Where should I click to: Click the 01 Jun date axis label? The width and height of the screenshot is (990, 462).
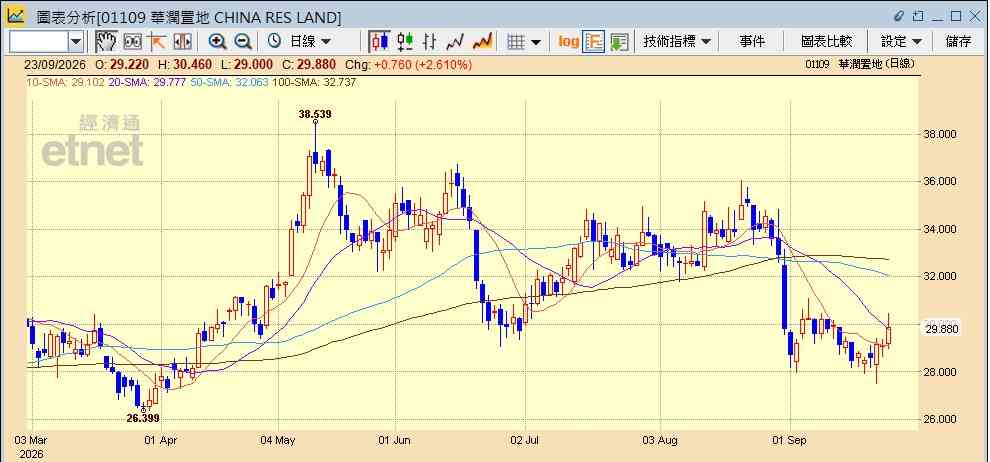[395, 439]
